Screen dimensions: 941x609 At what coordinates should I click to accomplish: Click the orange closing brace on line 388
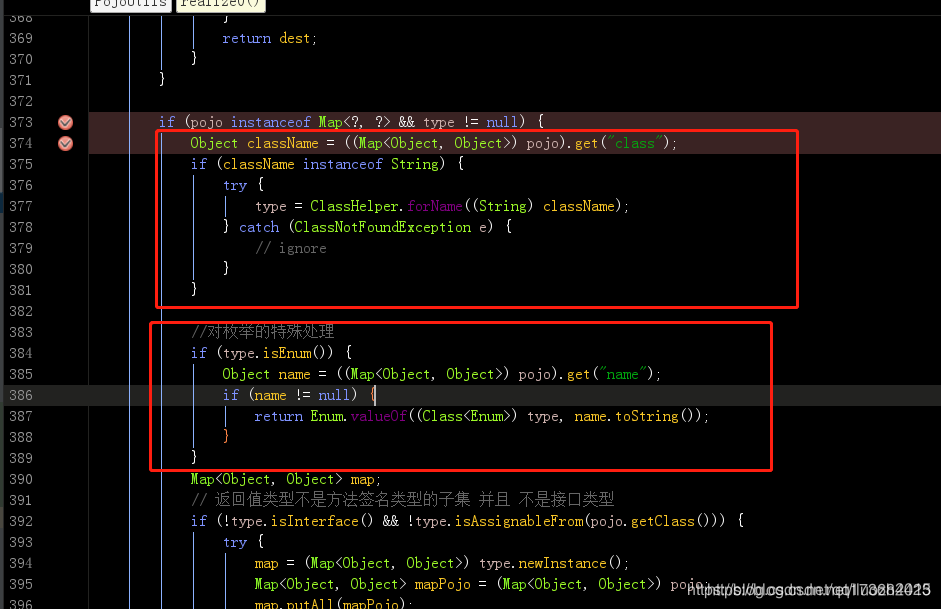(x=226, y=436)
